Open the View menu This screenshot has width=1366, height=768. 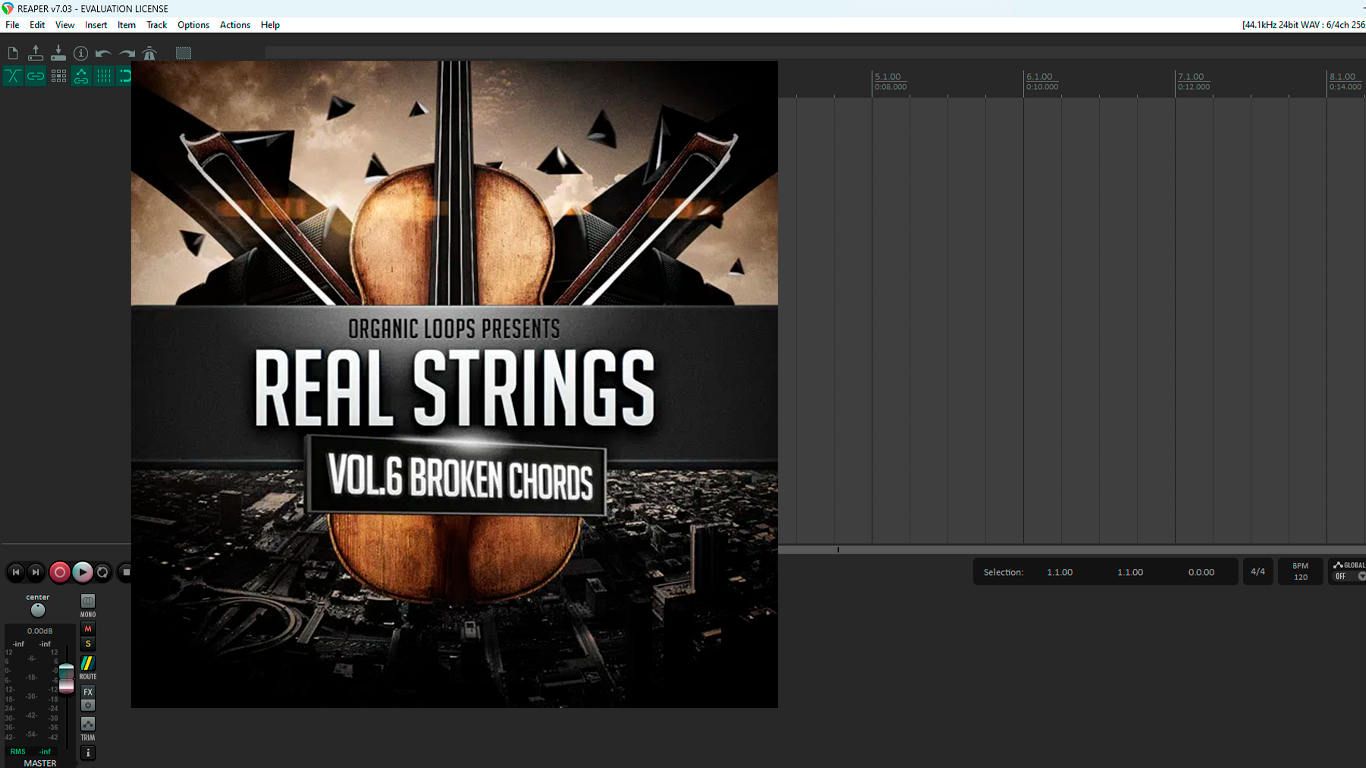click(x=65, y=25)
